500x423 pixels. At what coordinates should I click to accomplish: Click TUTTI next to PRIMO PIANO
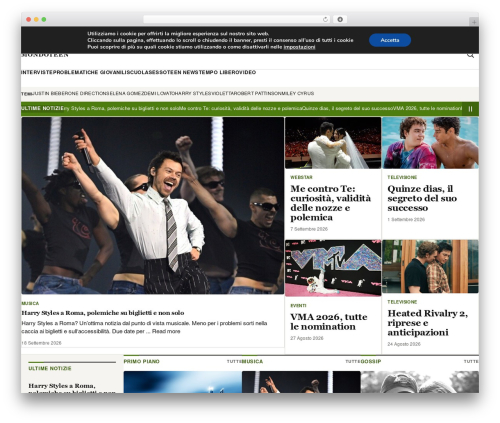(234, 362)
